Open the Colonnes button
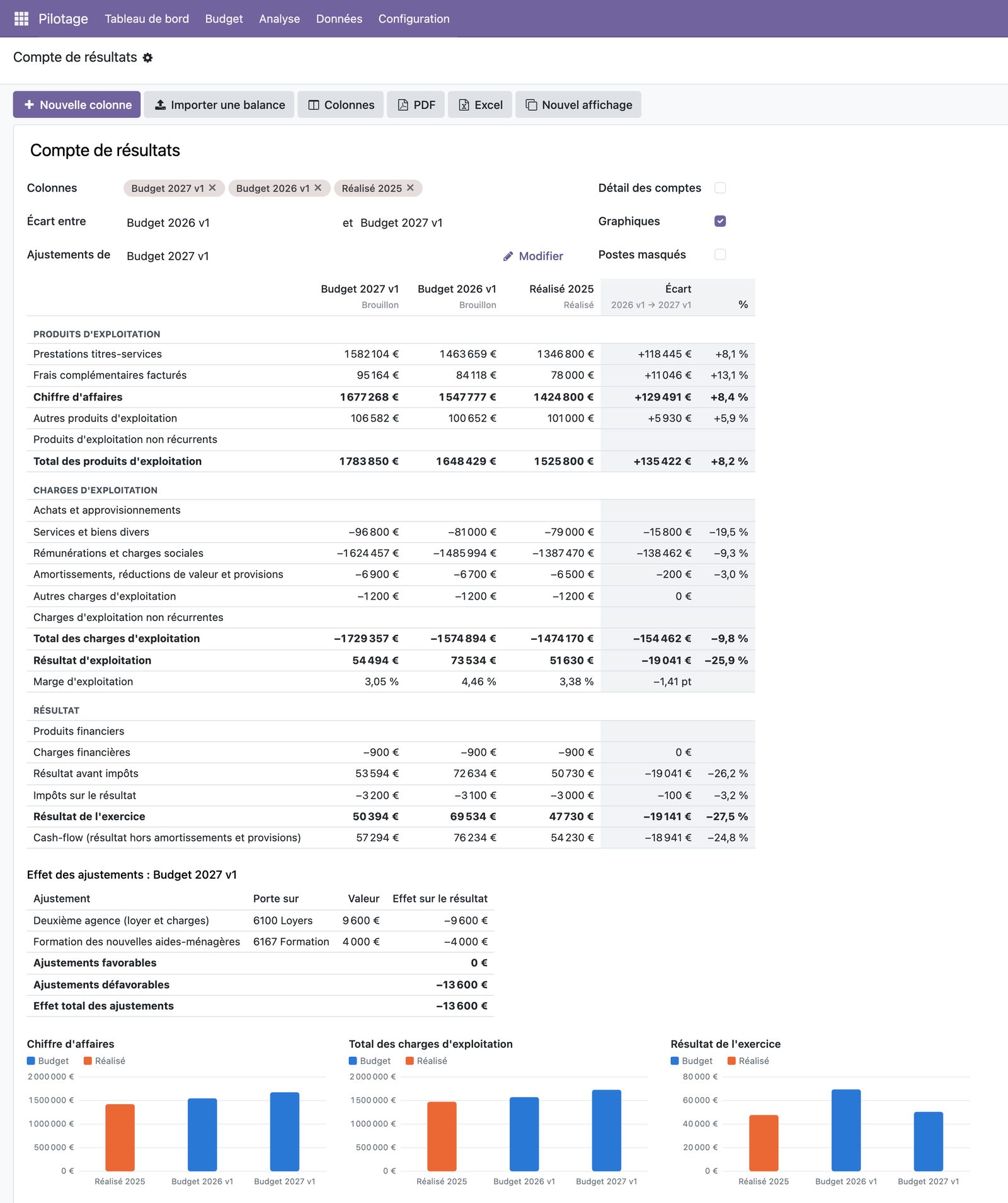The height and width of the screenshot is (1203, 1008). [x=341, y=105]
